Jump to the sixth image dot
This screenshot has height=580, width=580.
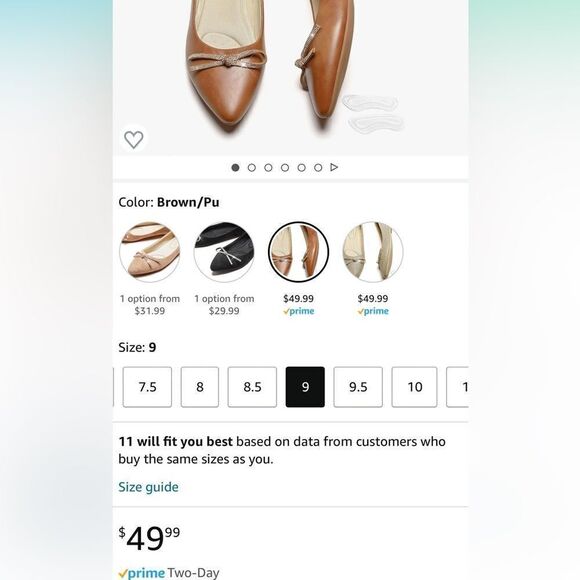(x=318, y=168)
